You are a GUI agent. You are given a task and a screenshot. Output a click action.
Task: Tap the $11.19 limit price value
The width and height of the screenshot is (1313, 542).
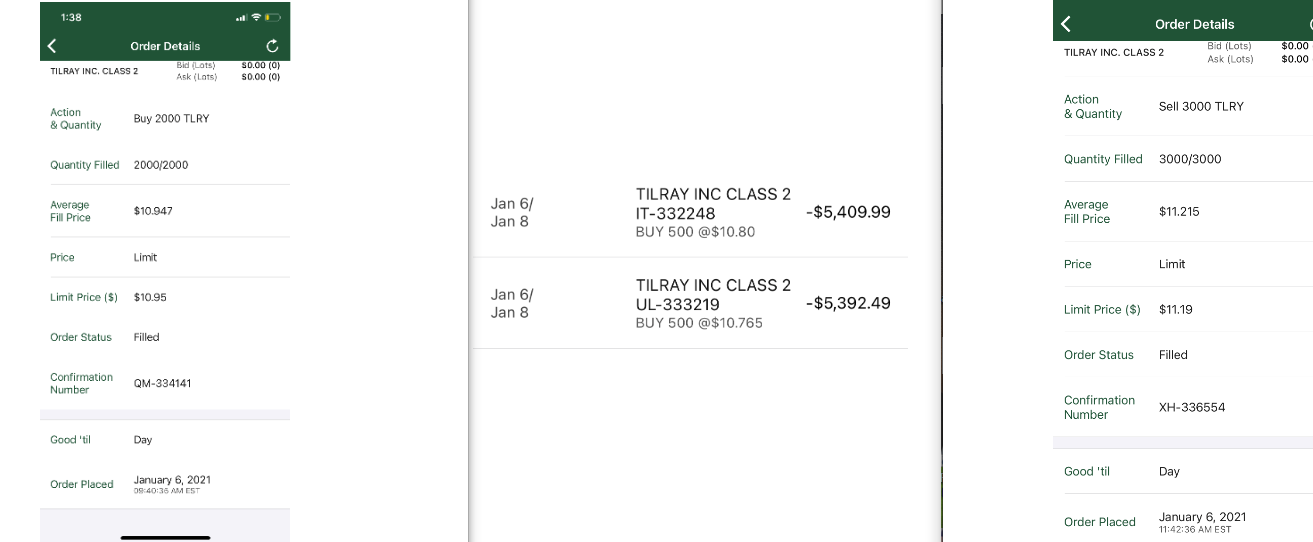(x=1176, y=309)
